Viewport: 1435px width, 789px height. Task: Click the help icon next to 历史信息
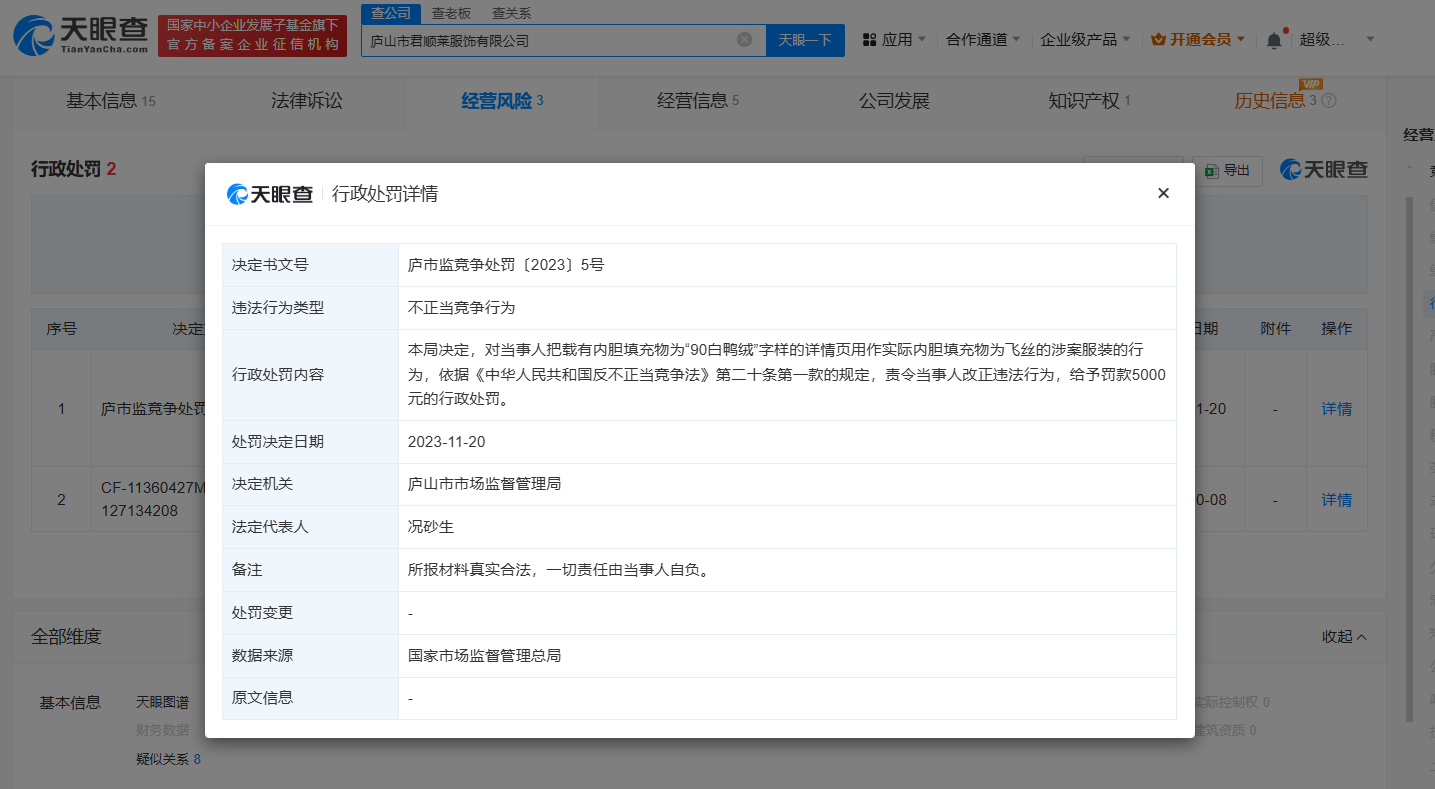tap(1329, 101)
